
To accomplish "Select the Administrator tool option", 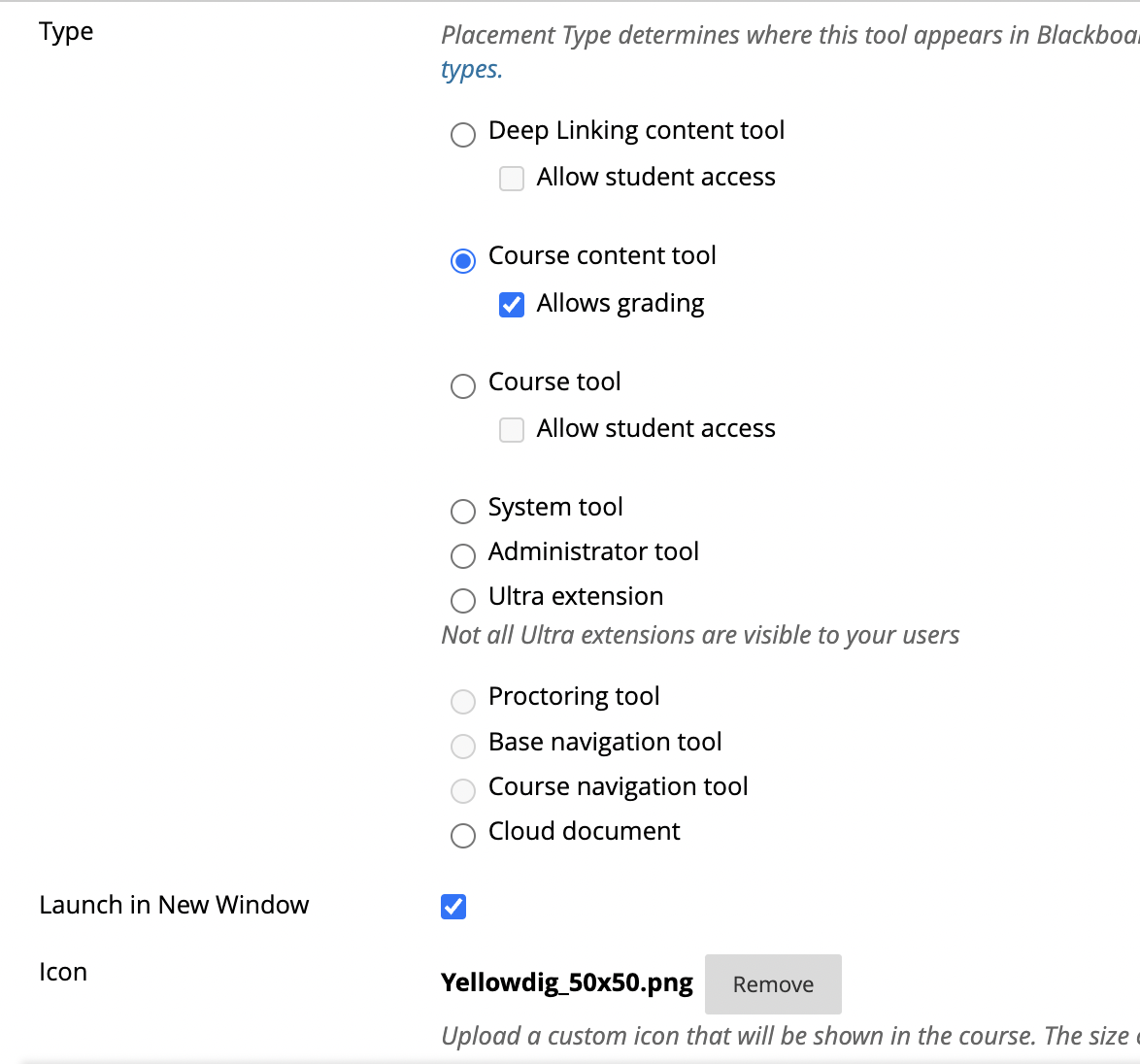I will pos(463,556).
